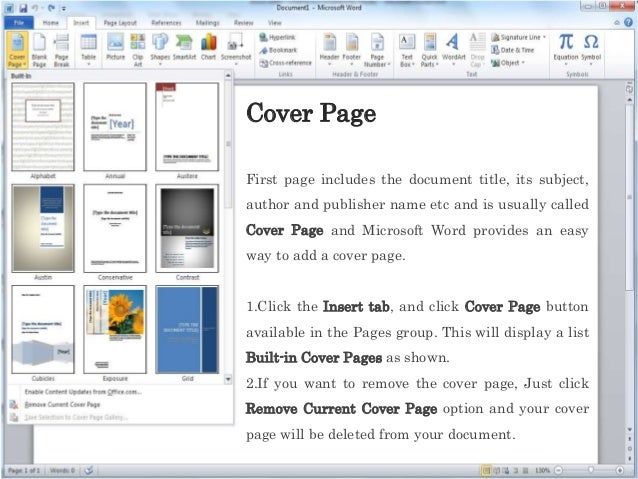This screenshot has height=479, width=638.
Task: Open the Shapes gallery
Action: (160, 50)
